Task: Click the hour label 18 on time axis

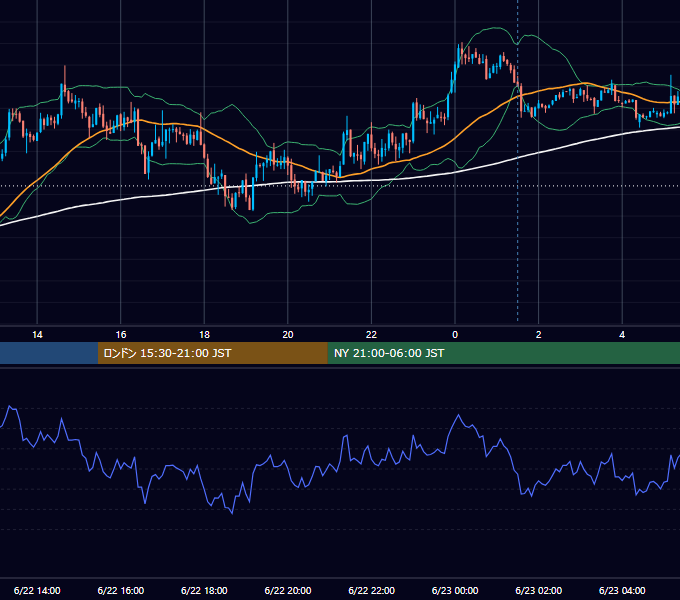Action: pyautogui.click(x=204, y=335)
